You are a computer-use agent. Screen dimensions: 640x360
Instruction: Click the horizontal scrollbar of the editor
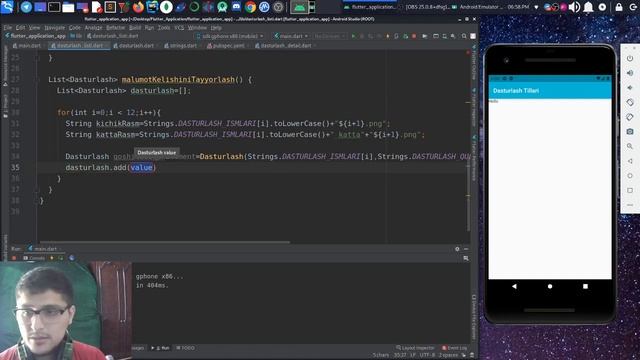(x=164, y=242)
